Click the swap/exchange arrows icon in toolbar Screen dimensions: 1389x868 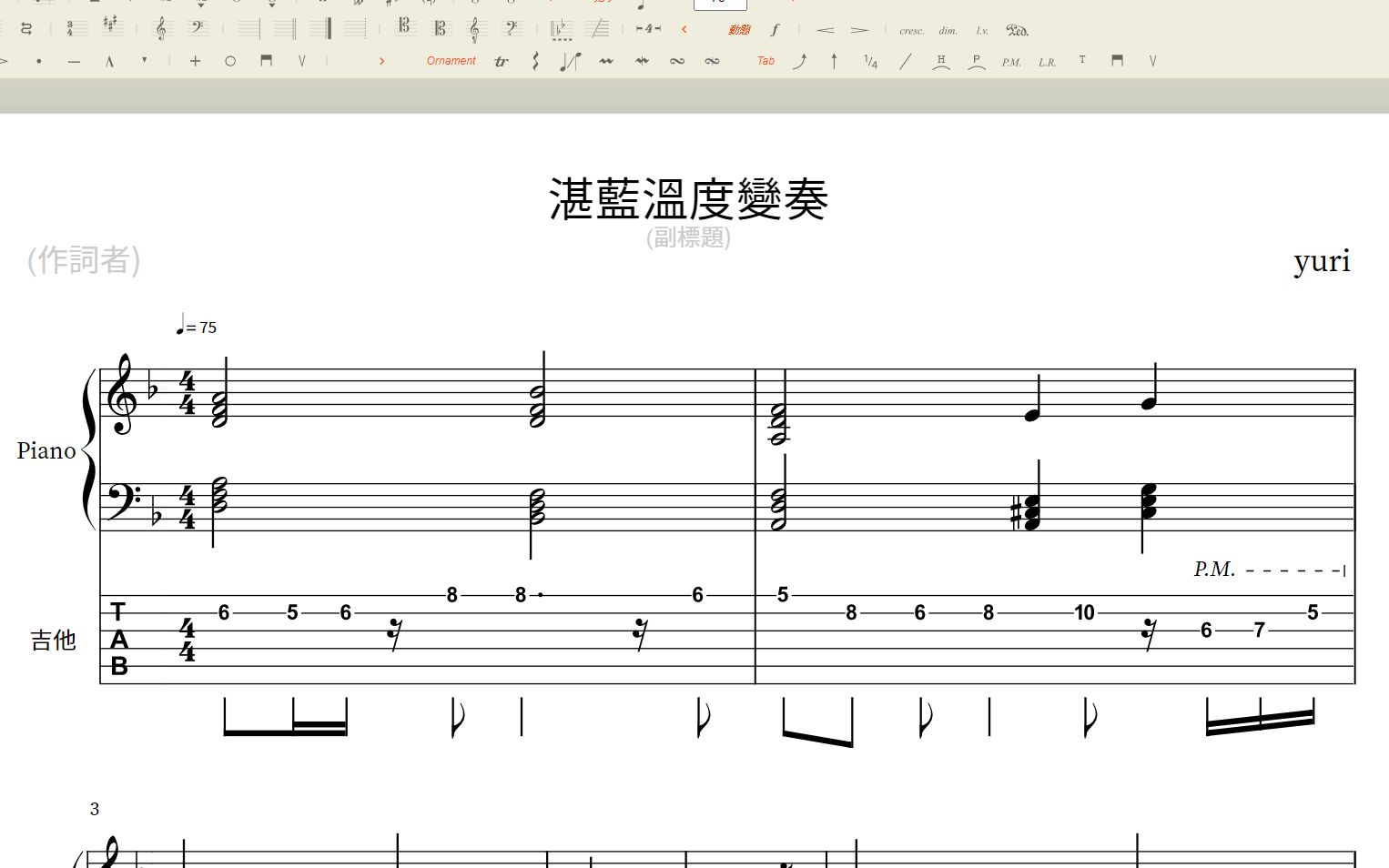pos(26,29)
